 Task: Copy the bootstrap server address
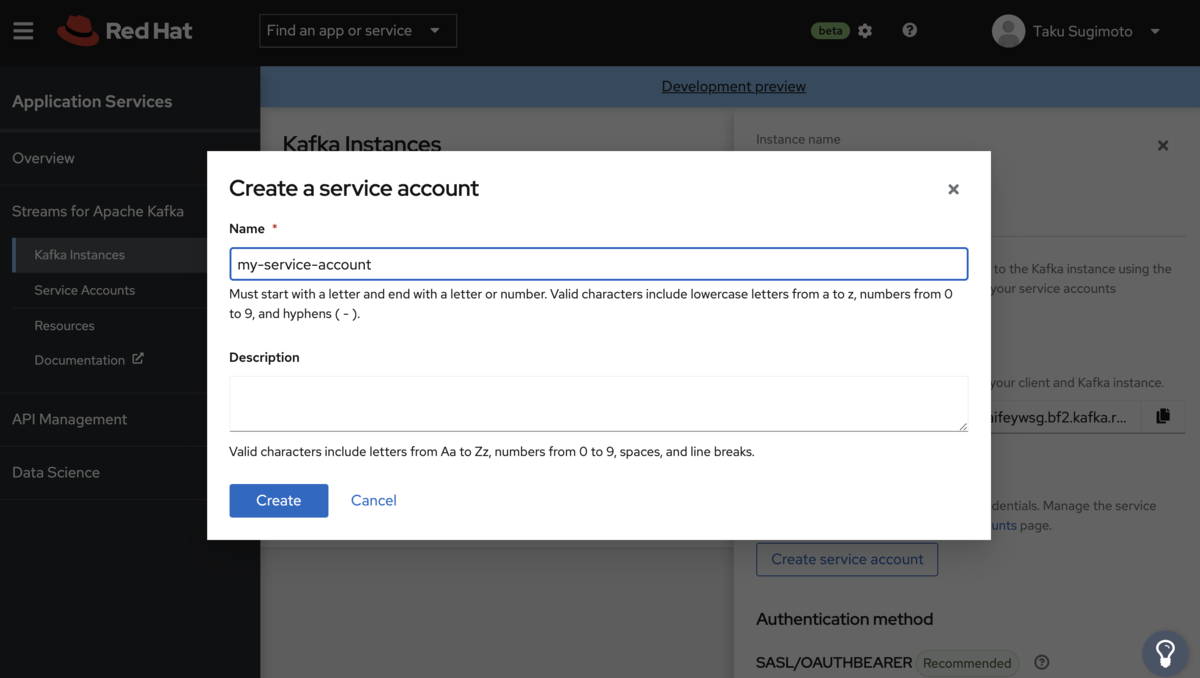point(1163,416)
